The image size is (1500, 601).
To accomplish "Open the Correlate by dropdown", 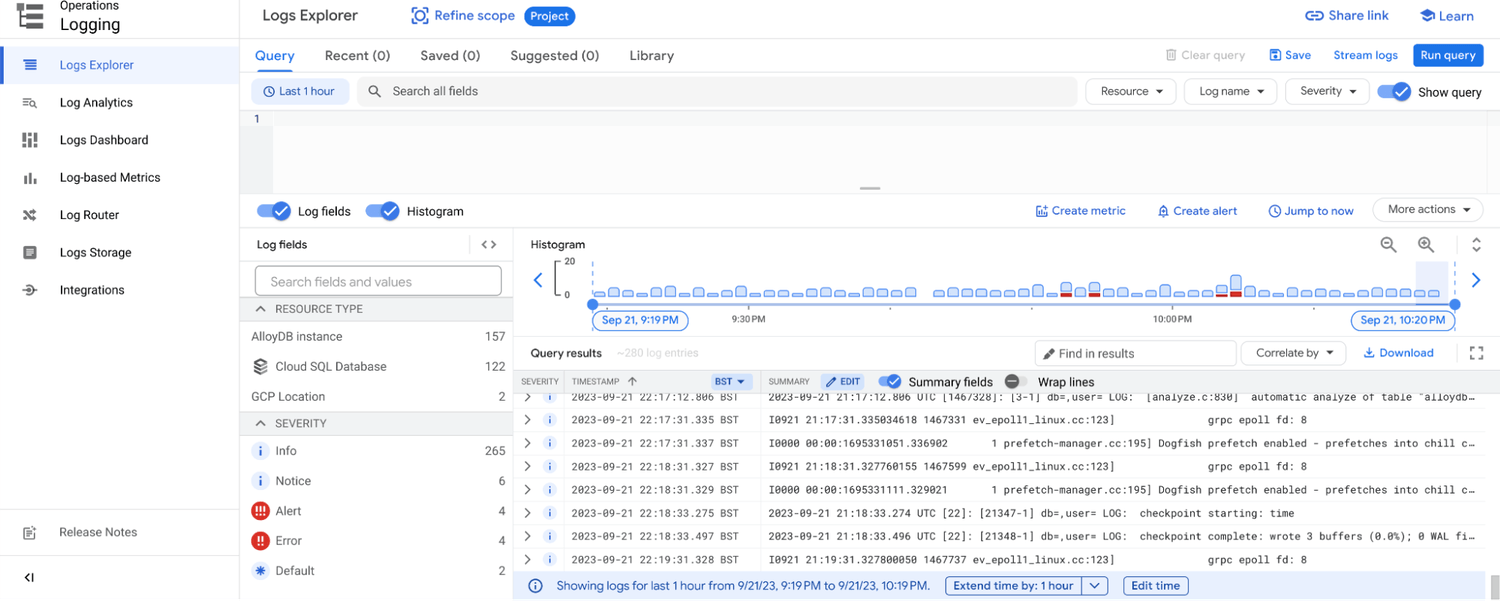I will 1293,353.
